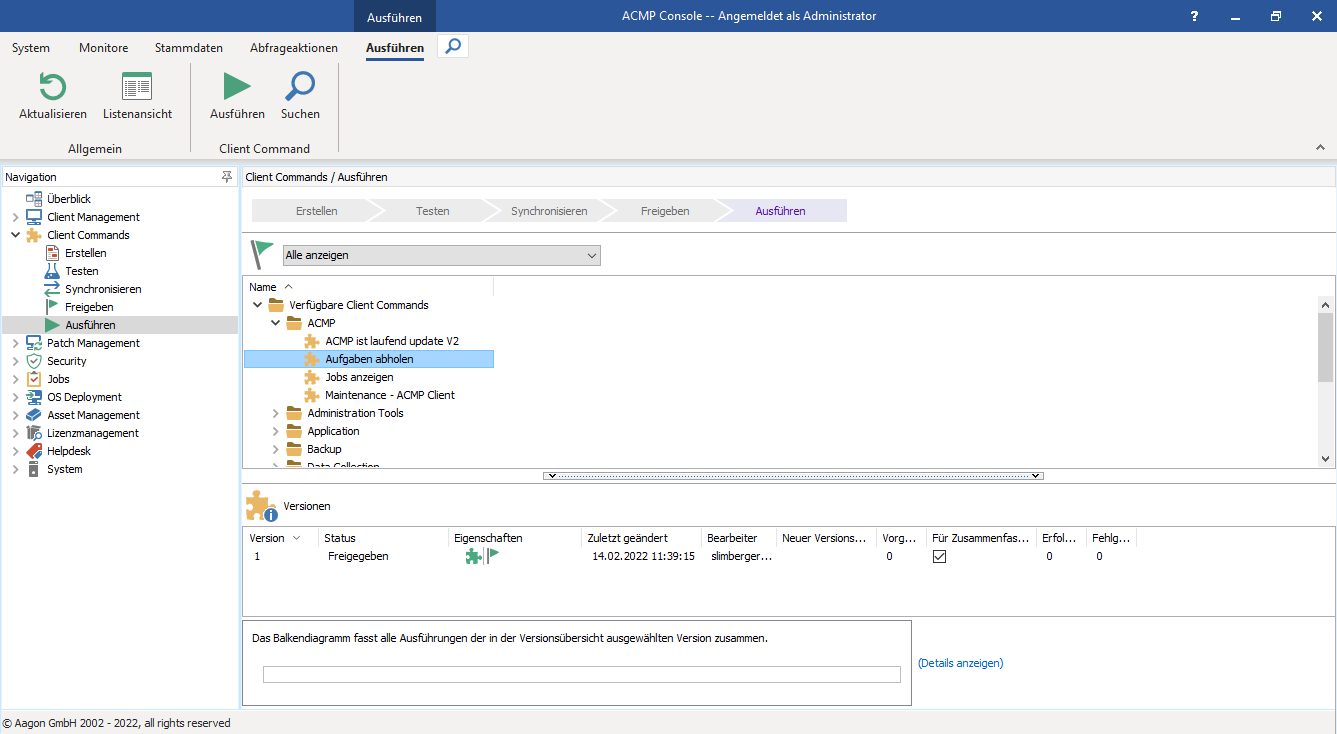Expand the Patch Management node

point(15,343)
